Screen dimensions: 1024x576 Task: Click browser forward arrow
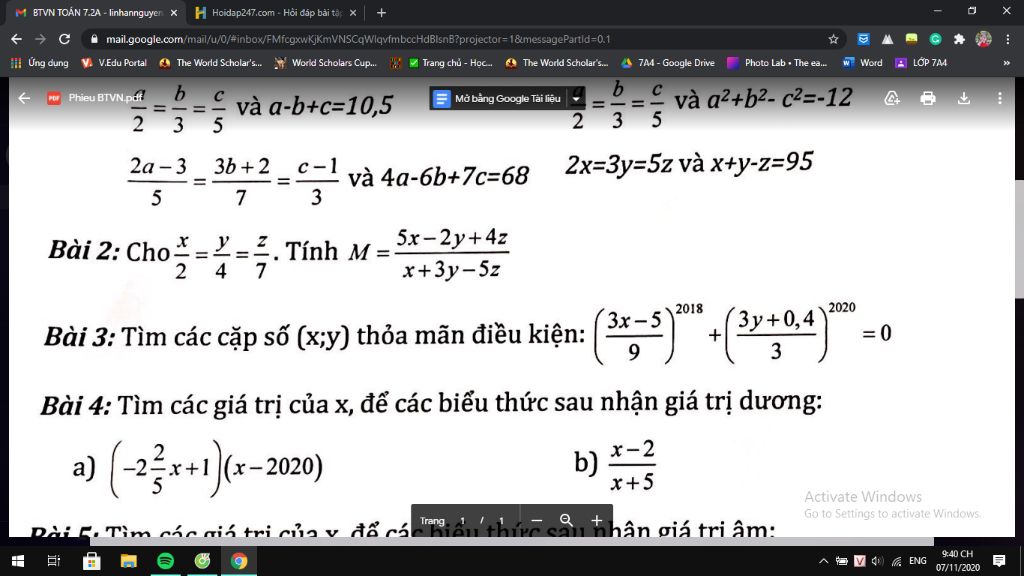tap(40, 39)
